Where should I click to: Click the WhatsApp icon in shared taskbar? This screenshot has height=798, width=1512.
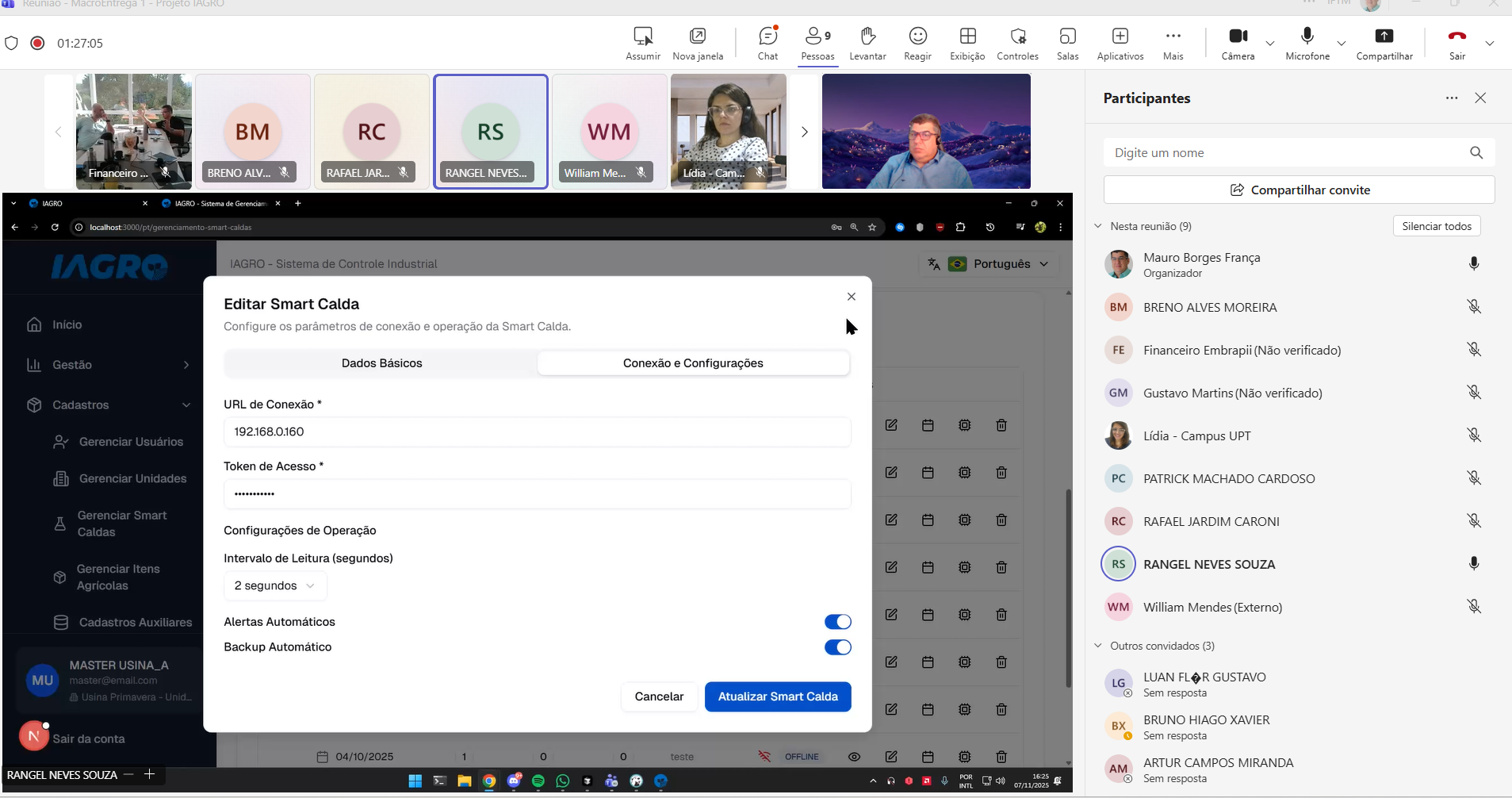coord(563,781)
